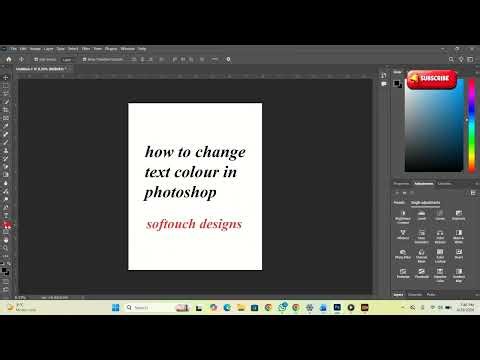Select the Move tool in the toolbar
The width and height of the screenshot is (480, 360).
[x=6, y=77]
